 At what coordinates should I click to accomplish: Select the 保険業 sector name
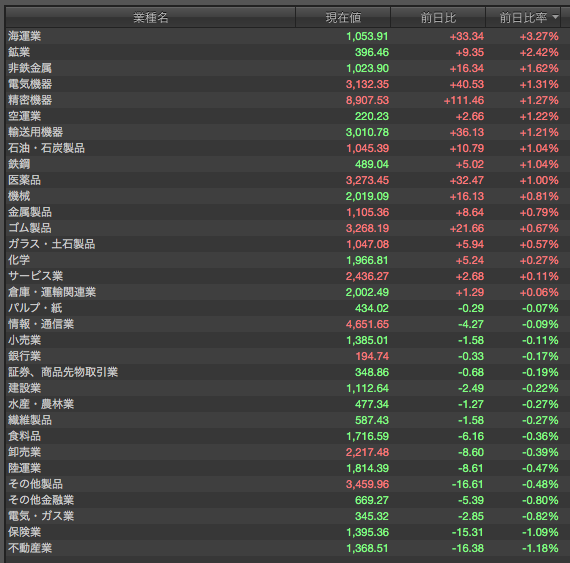(x=25, y=532)
